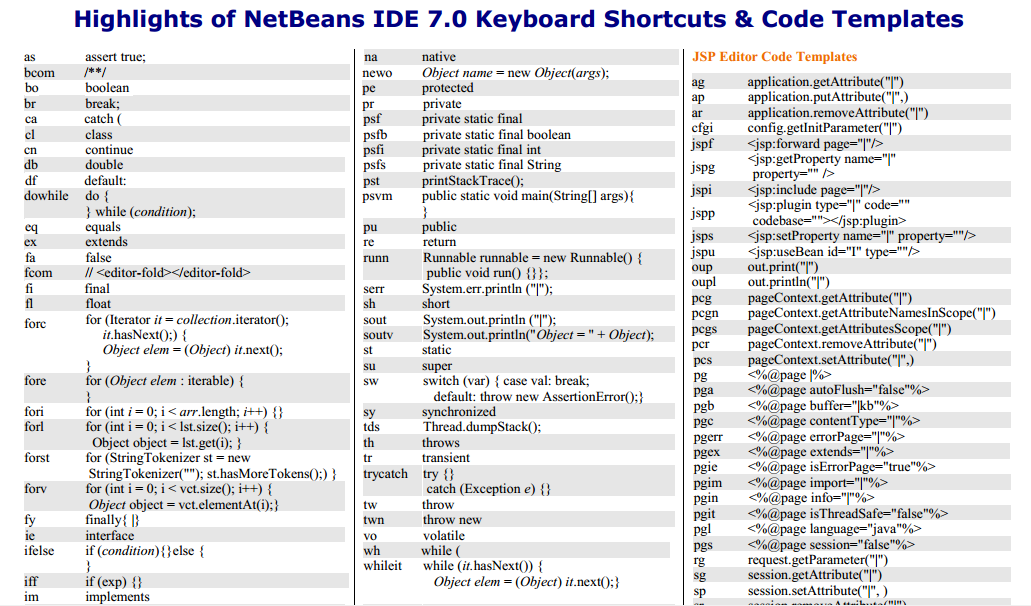Image resolution: width=1031 pixels, height=606 pixels.
Task: Click the 'pga' abbreviation
Action: tap(703, 390)
